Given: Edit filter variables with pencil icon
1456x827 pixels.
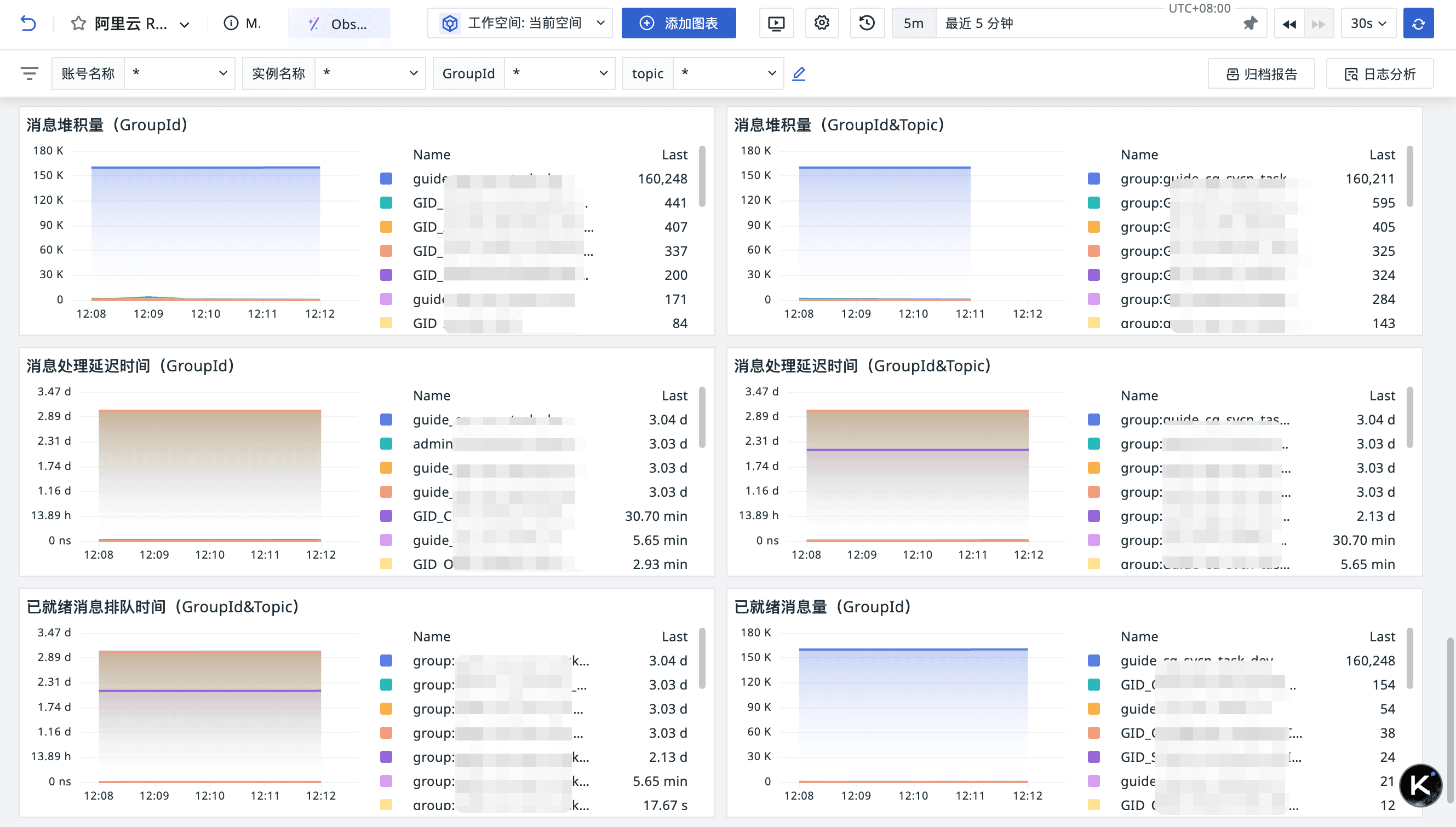Looking at the screenshot, I should click(799, 73).
